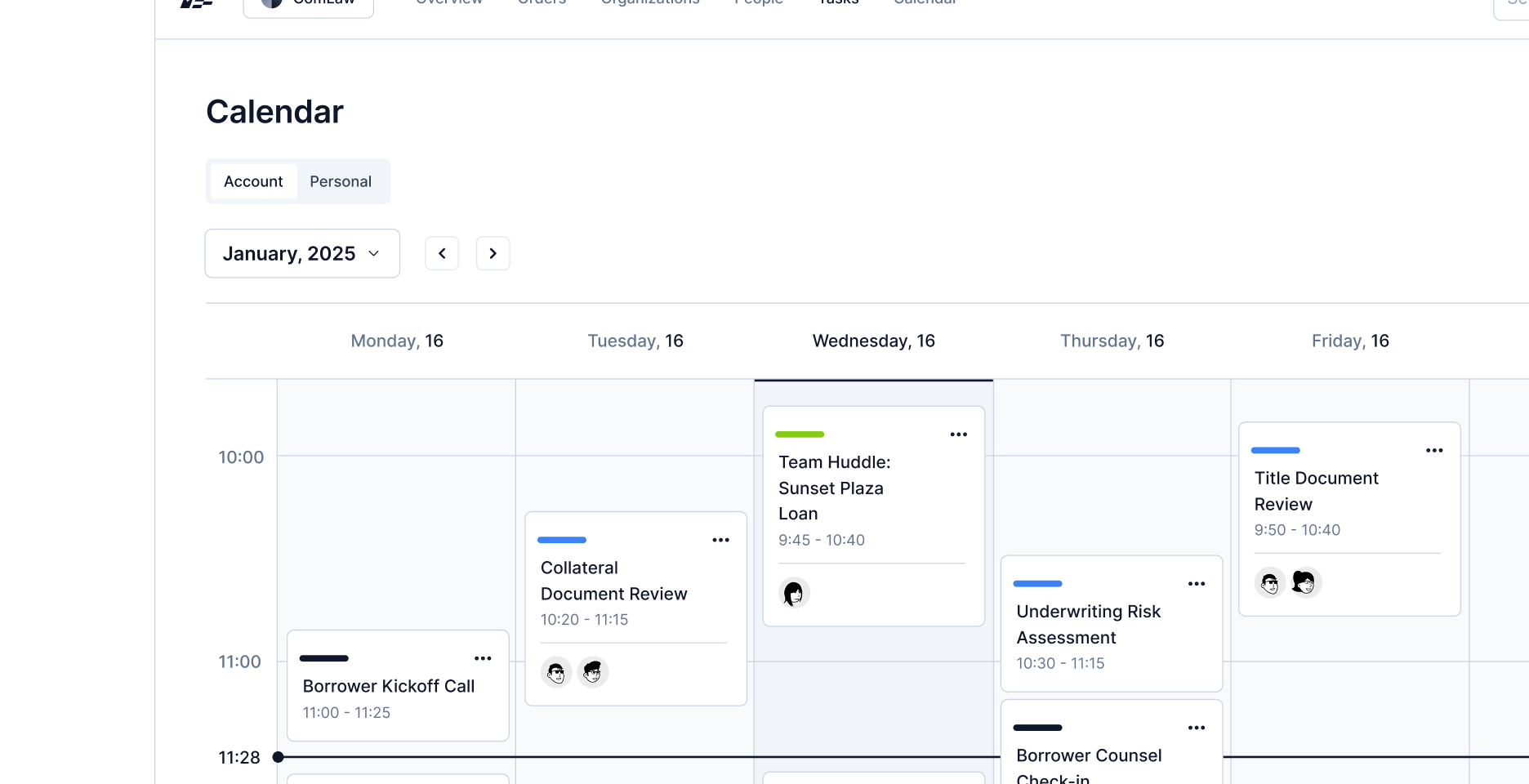Select the Account calendar view
The width and height of the screenshot is (1529, 784).
253,181
